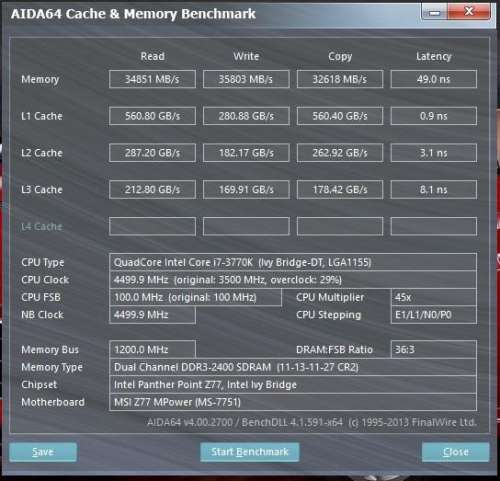500x481 pixels.
Task: Click the Chipset Intel Panther Point field
Action: pyautogui.click(x=293, y=385)
